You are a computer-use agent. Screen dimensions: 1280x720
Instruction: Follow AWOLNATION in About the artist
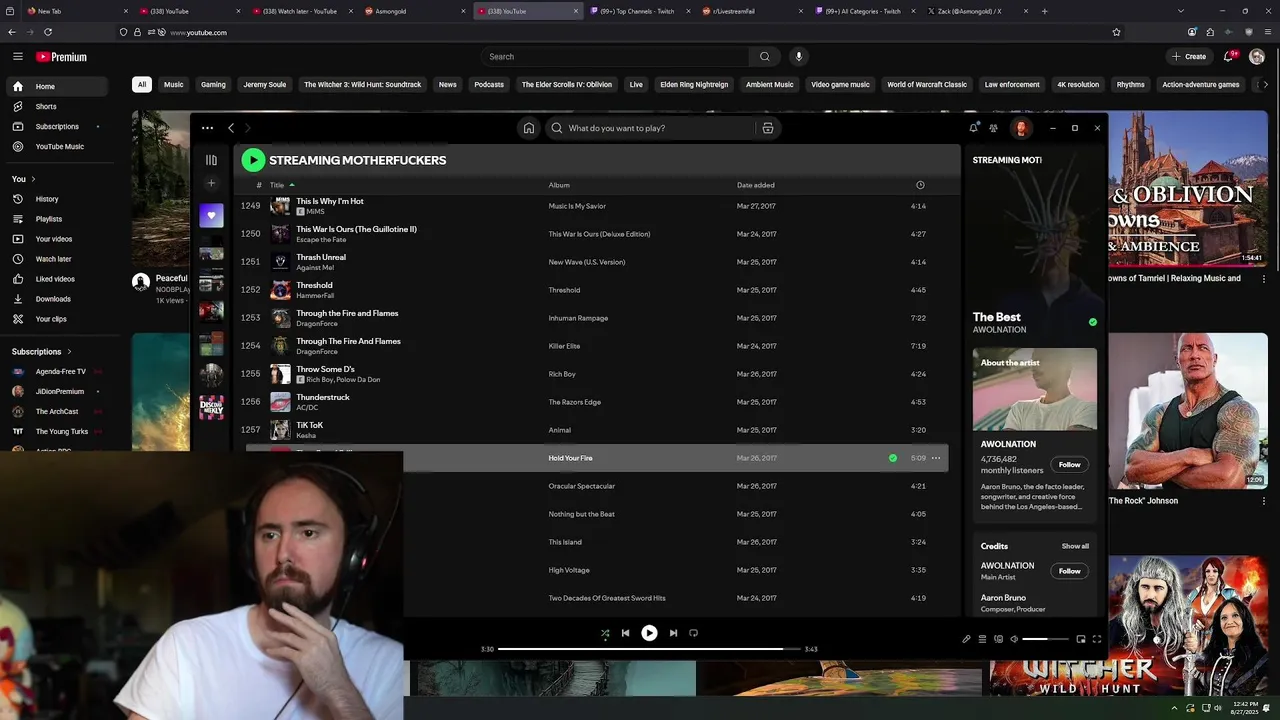click(x=1069, y=464)
